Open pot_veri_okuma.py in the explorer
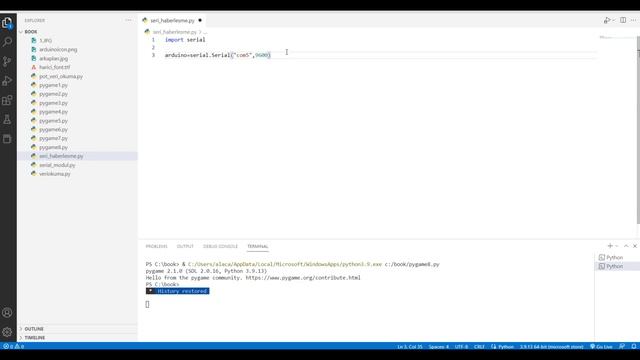Viewport: 640px width, 360px height. (x=61, y=76)
